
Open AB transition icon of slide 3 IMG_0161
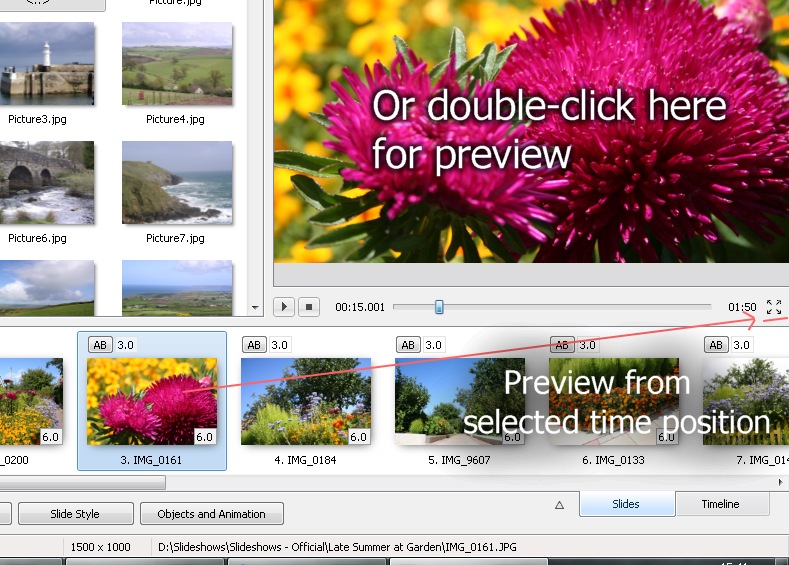coord(100,345)
